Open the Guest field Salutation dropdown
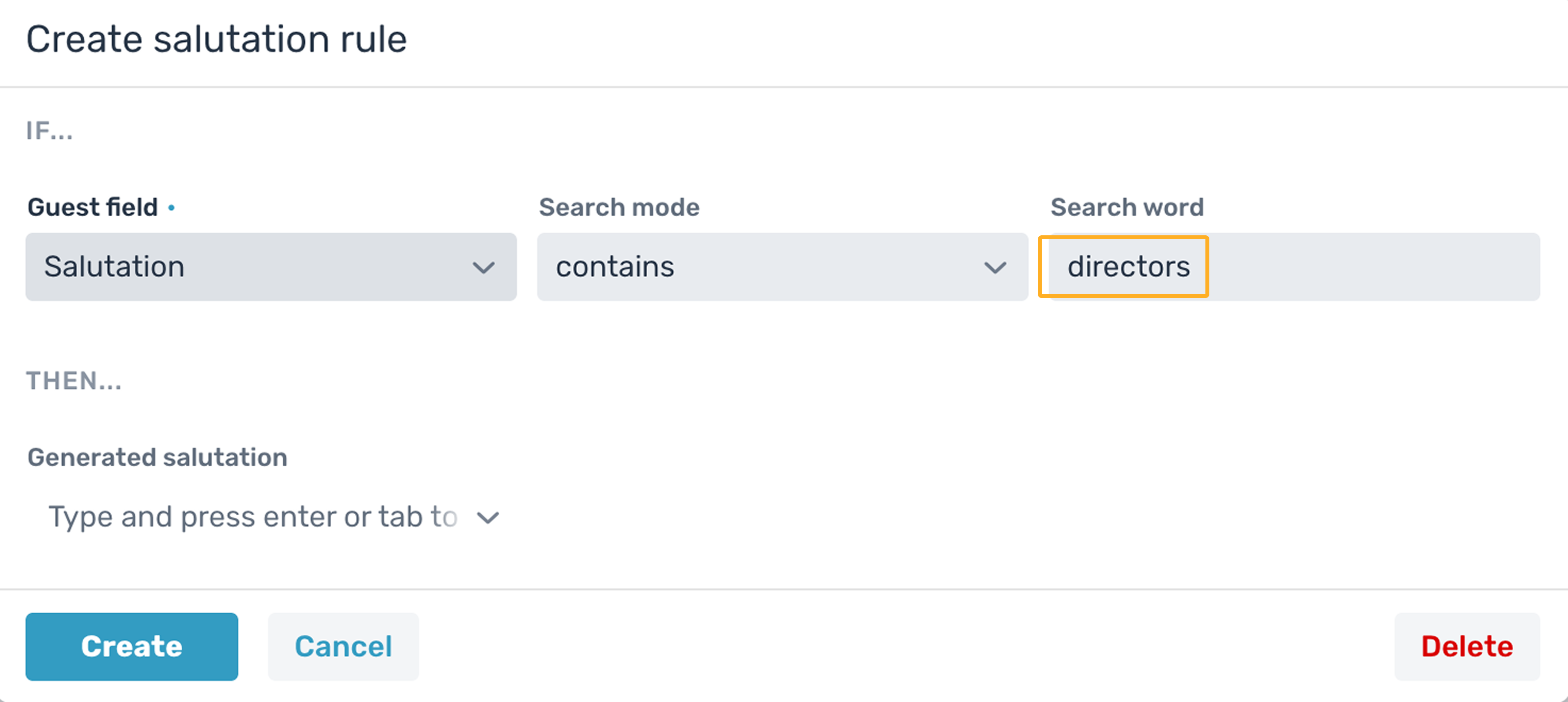 (x=271, y=267)
